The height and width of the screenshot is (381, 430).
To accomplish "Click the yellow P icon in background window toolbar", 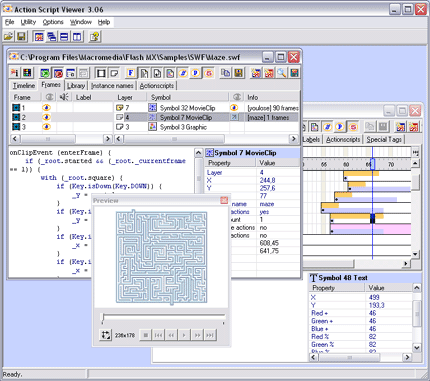I will [340, 127].
